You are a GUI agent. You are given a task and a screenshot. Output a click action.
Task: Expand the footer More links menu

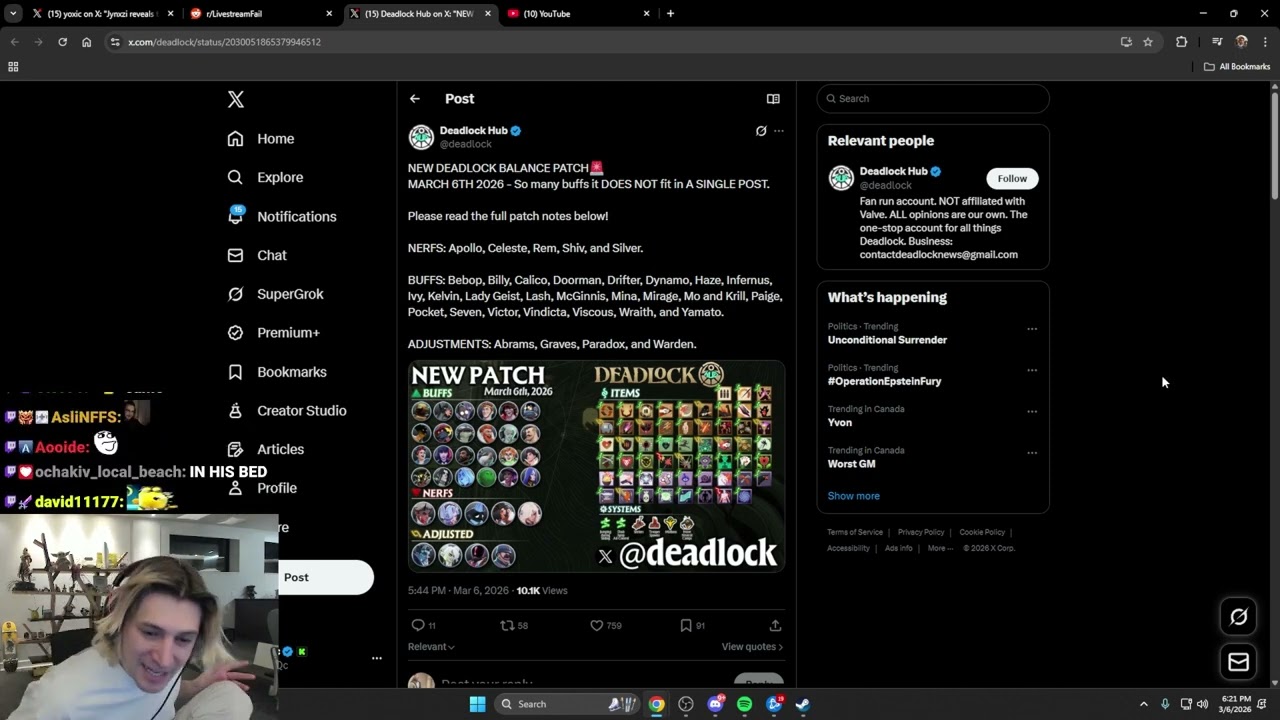tap(940, 548)
